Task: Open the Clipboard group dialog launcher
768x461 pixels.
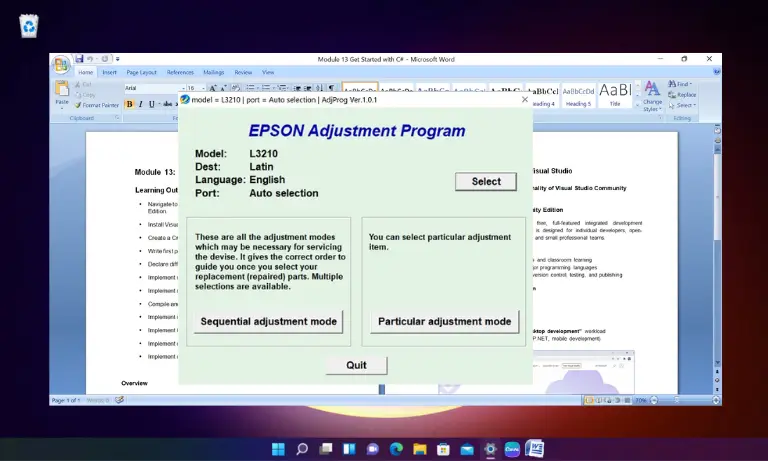Action: (117, 118)
